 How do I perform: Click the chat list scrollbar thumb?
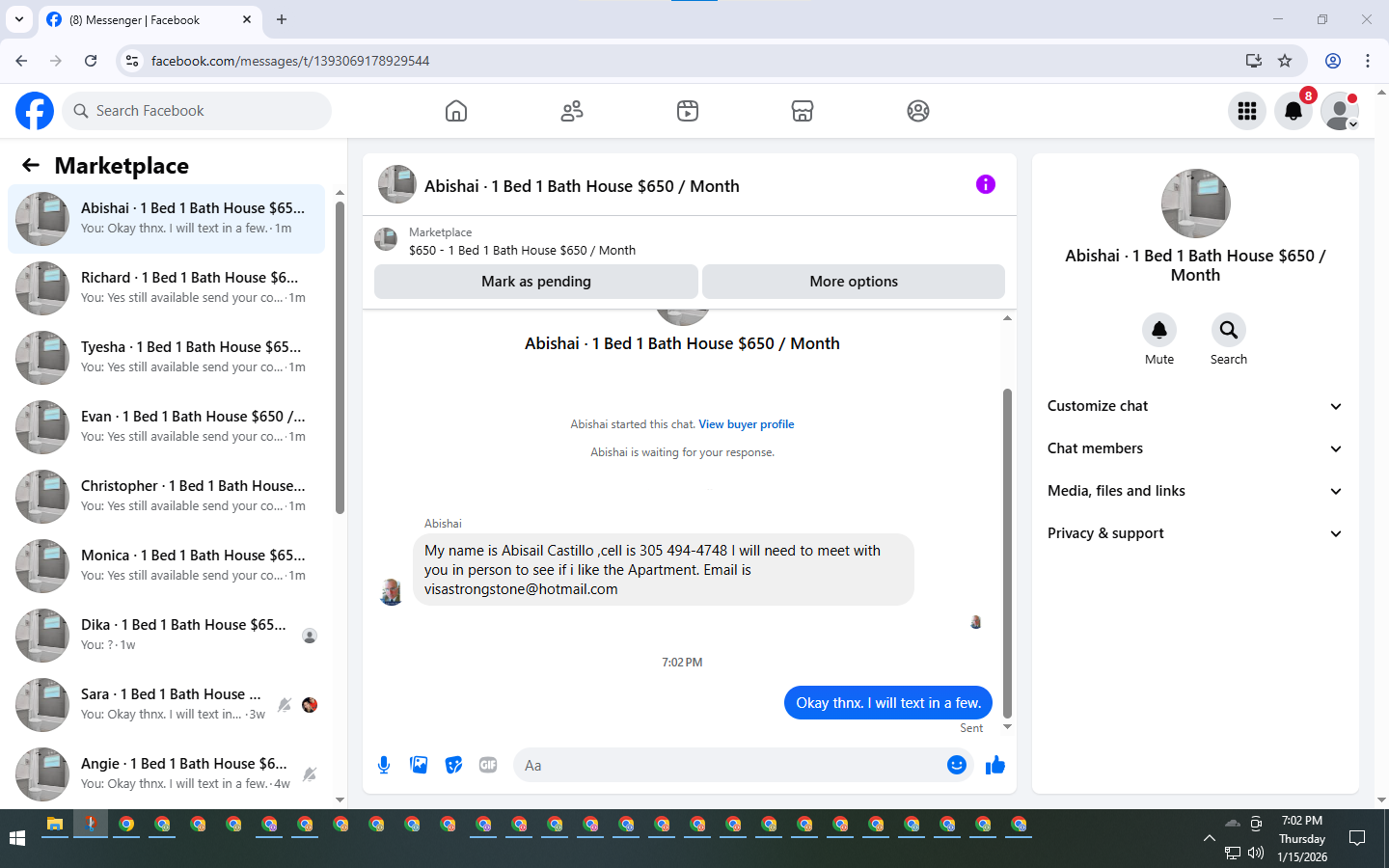click(340, 357)
